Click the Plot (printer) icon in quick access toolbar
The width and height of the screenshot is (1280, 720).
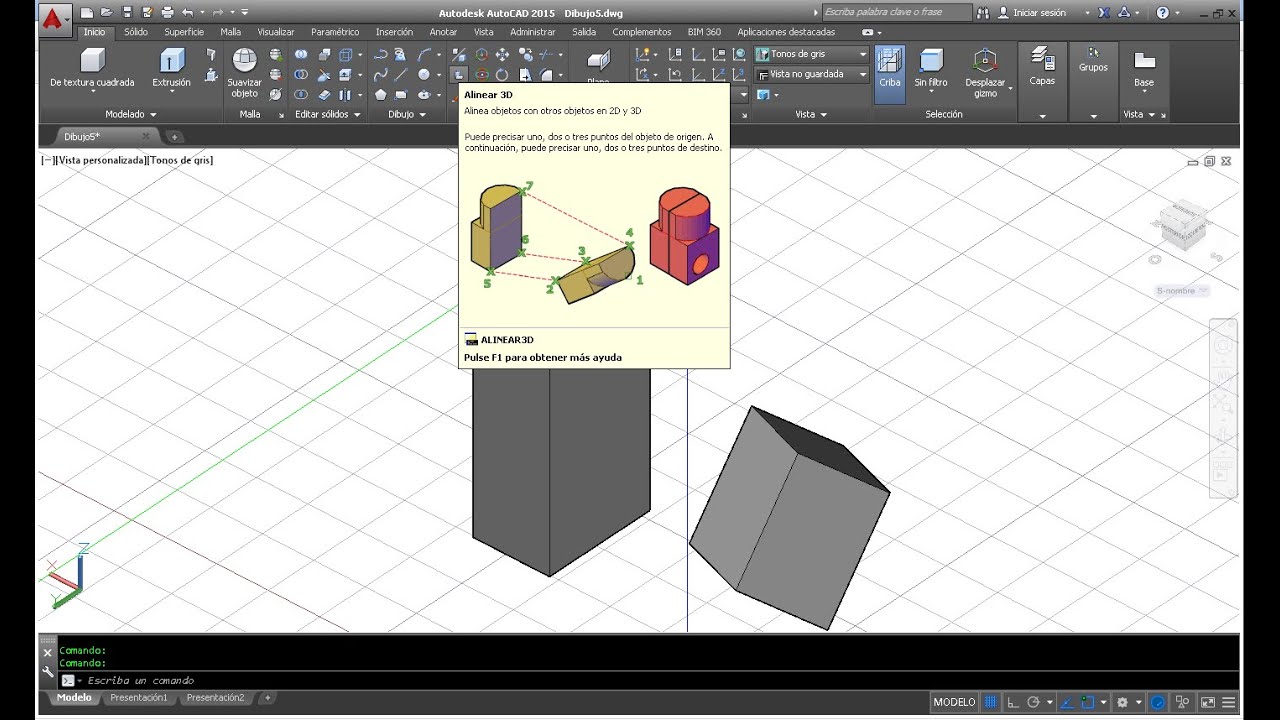point(166,13)
